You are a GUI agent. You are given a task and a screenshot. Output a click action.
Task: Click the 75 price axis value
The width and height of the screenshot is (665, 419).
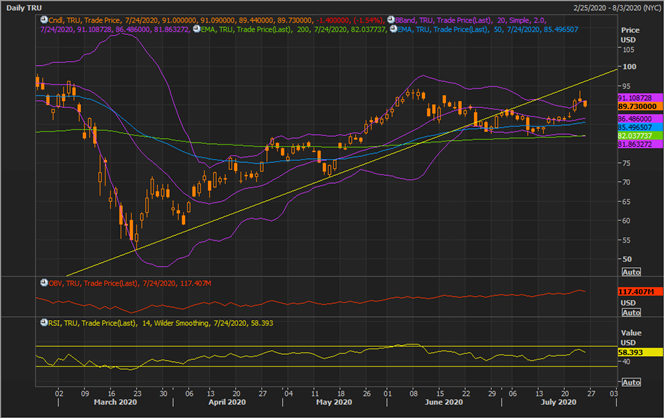click(x=627, y=163)
